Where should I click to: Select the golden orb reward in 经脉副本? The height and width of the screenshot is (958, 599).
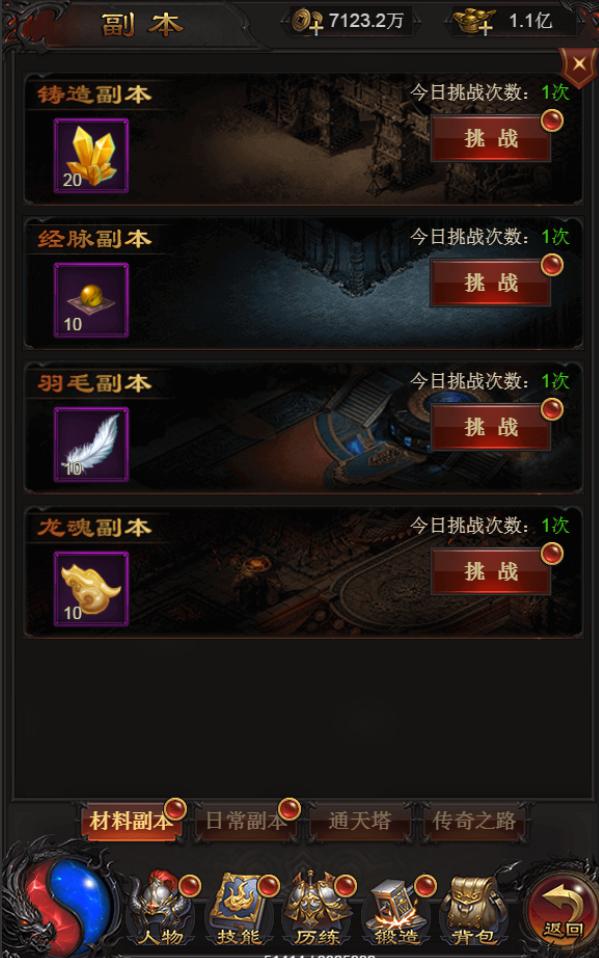91,300
